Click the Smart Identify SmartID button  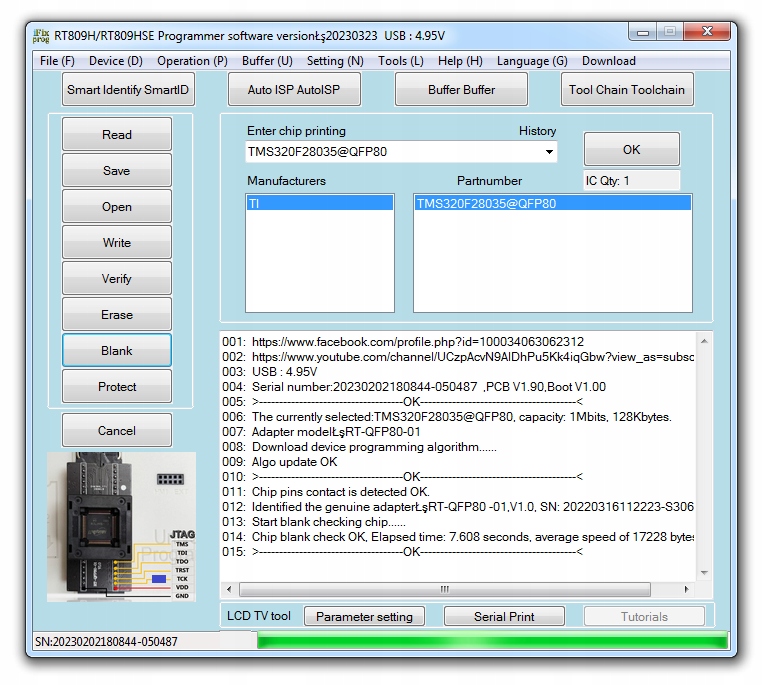tap(128, 90)
